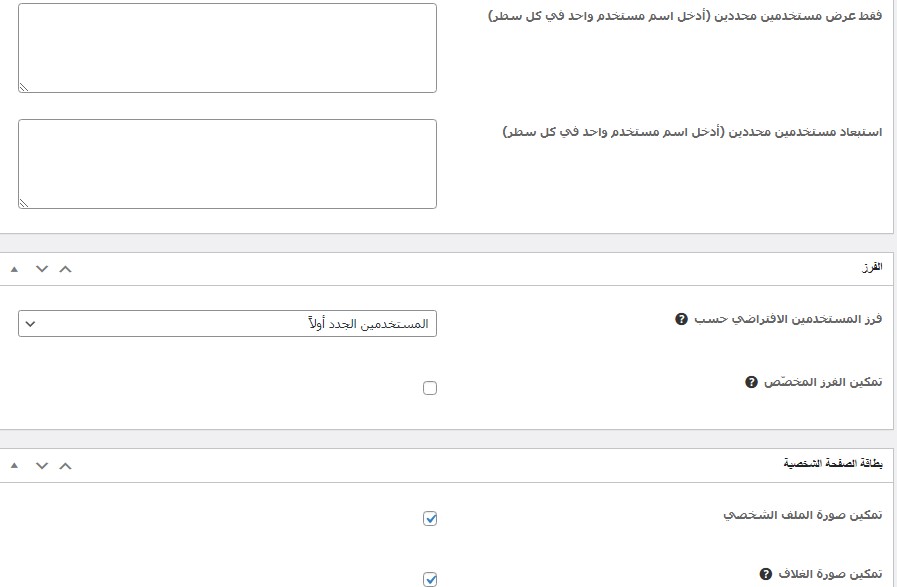Click resize handle of the فقط عرض مستخدمين textarea
This screenshot has height=587, width=897.
click(24, 86)
